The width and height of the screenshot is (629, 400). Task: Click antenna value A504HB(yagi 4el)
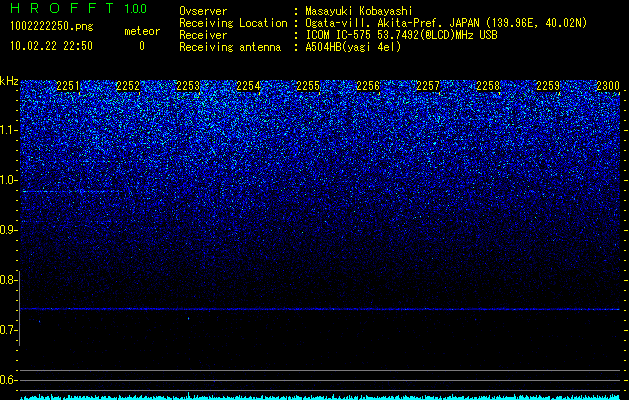pyautogui.click(x=353, y=47)
